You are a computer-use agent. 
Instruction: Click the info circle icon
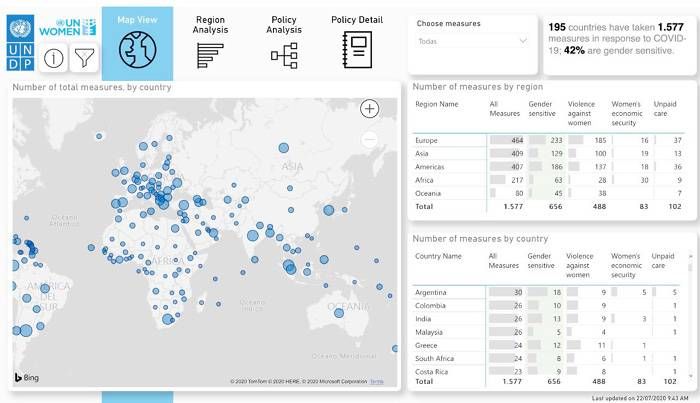(53, 58)
